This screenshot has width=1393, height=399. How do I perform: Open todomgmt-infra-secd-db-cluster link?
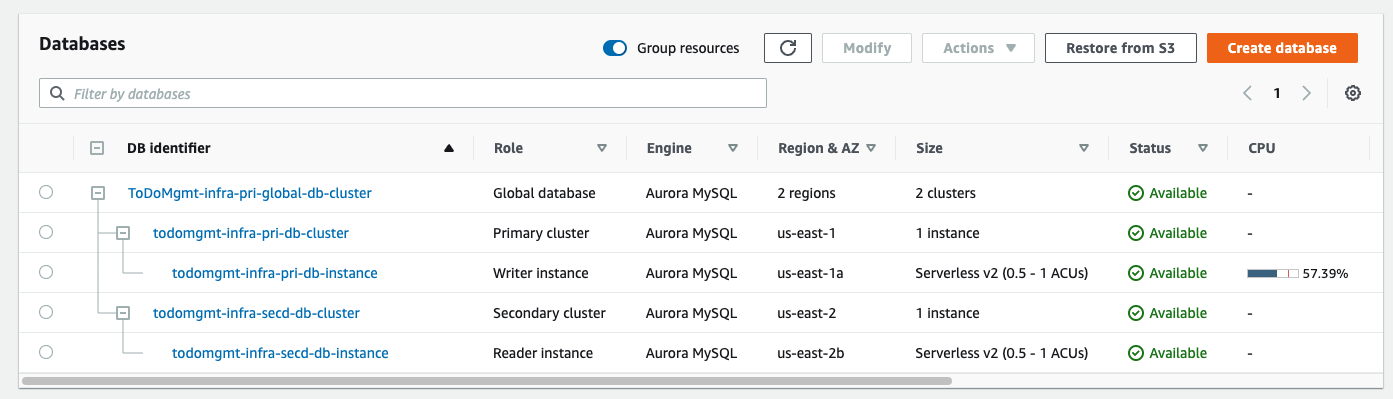coord(256,313)
